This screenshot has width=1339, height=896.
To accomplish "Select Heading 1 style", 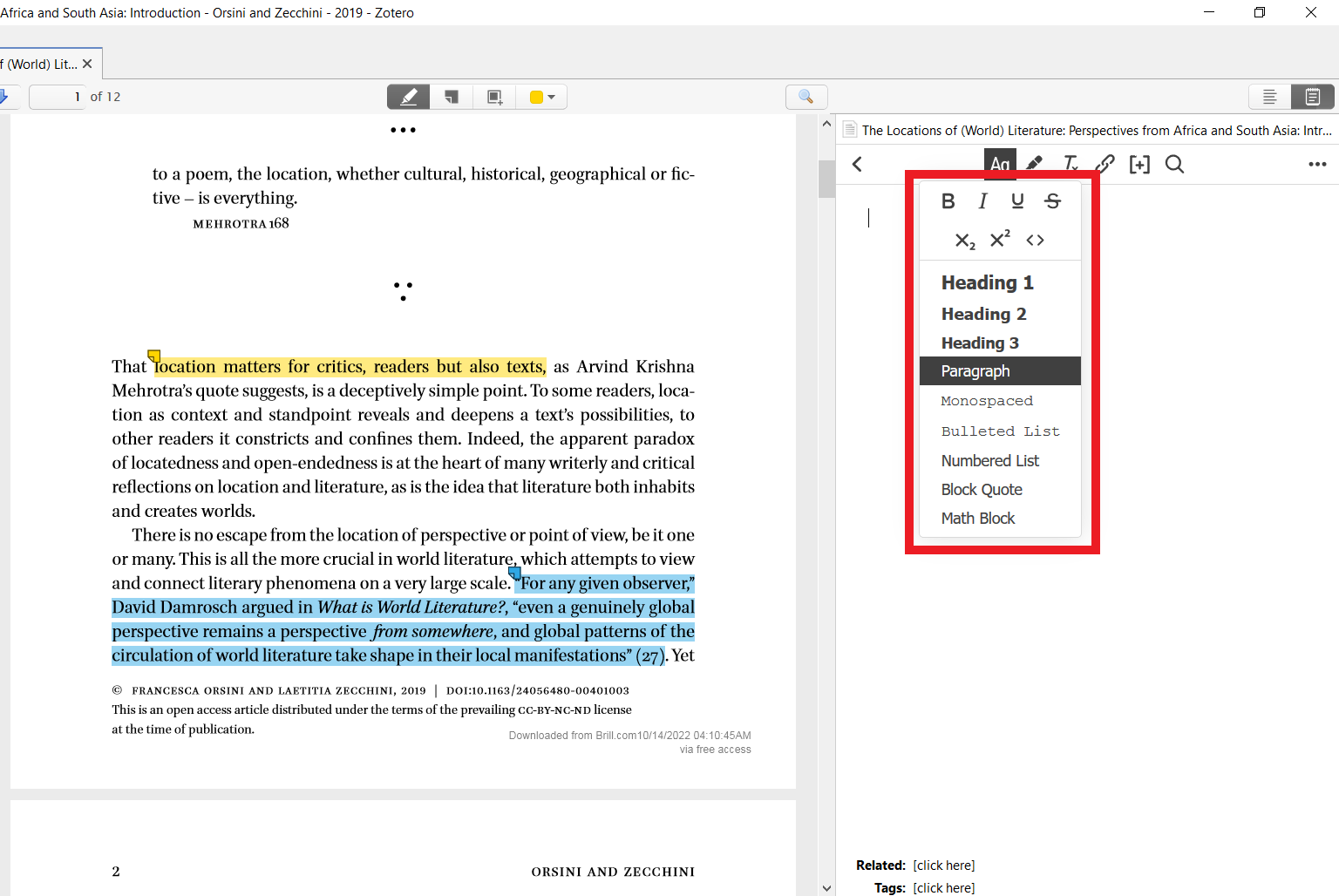I will click(987, 282).
